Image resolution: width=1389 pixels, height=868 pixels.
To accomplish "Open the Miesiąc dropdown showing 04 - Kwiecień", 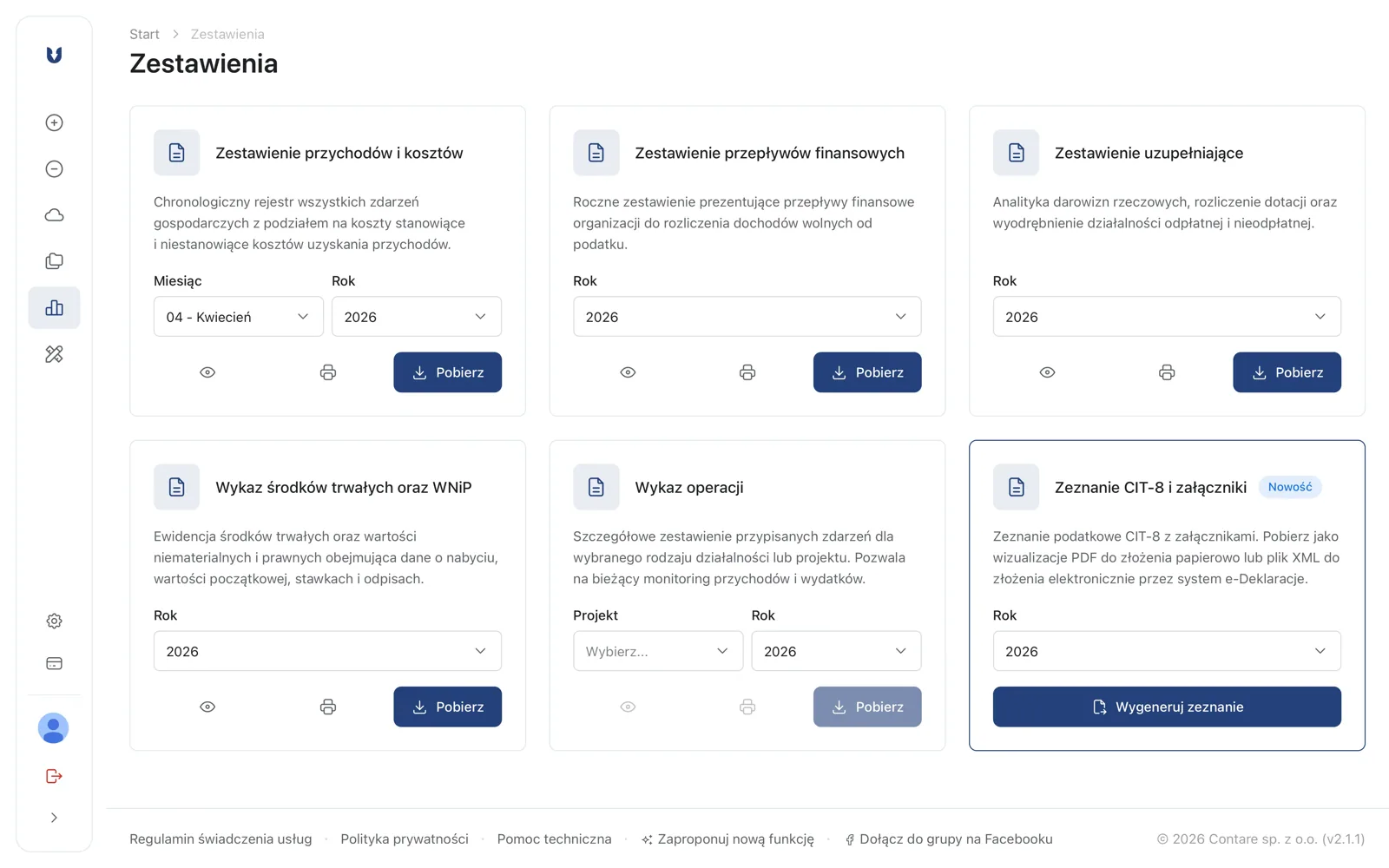I will coord(238,316).
